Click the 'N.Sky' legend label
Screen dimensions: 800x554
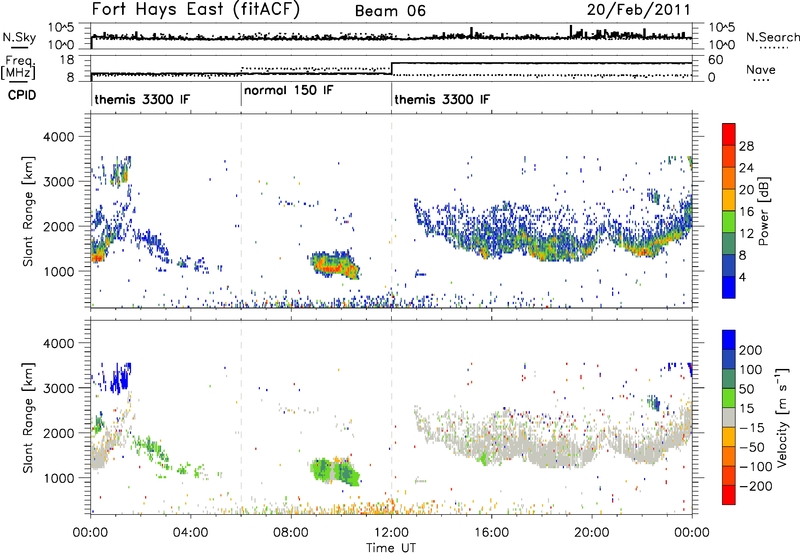click(x=19, y=37)
